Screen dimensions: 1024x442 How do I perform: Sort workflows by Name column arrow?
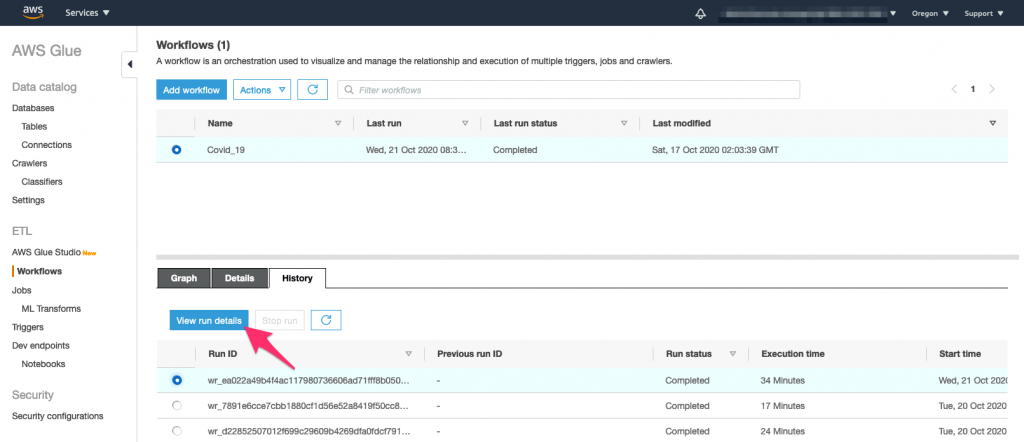click(338, 123)
